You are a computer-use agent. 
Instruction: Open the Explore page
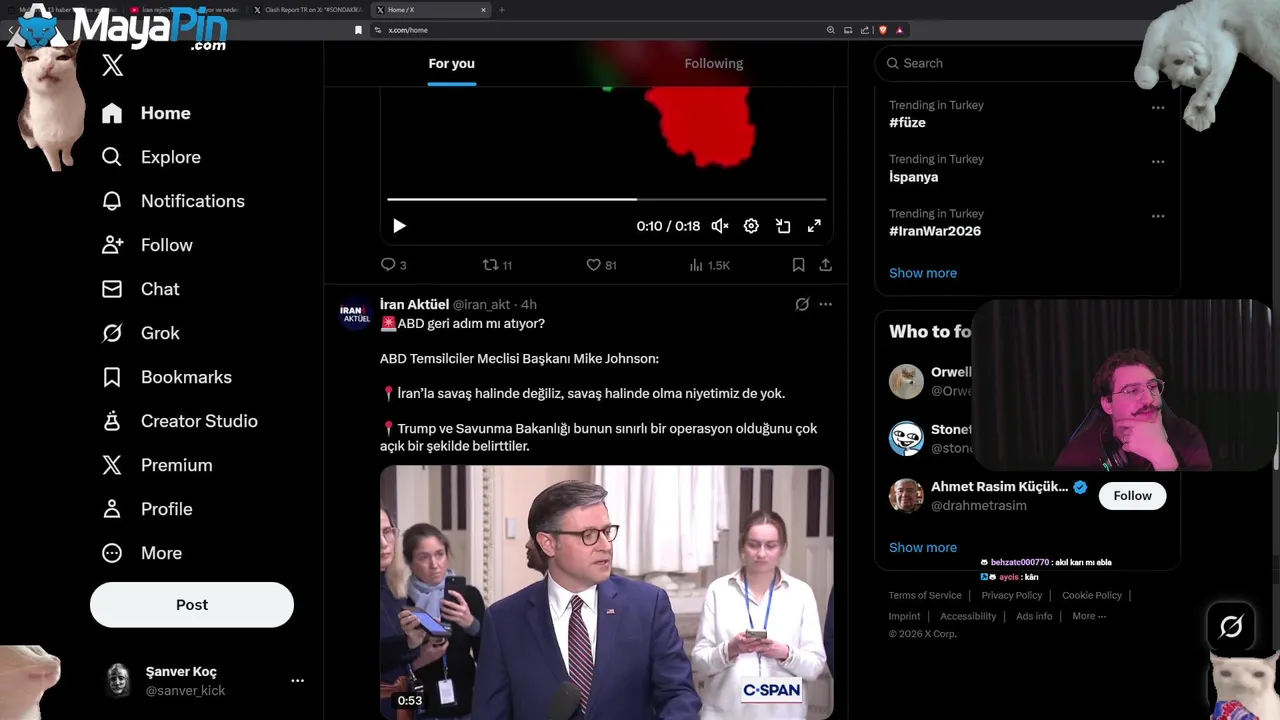[x=151, y=157]
